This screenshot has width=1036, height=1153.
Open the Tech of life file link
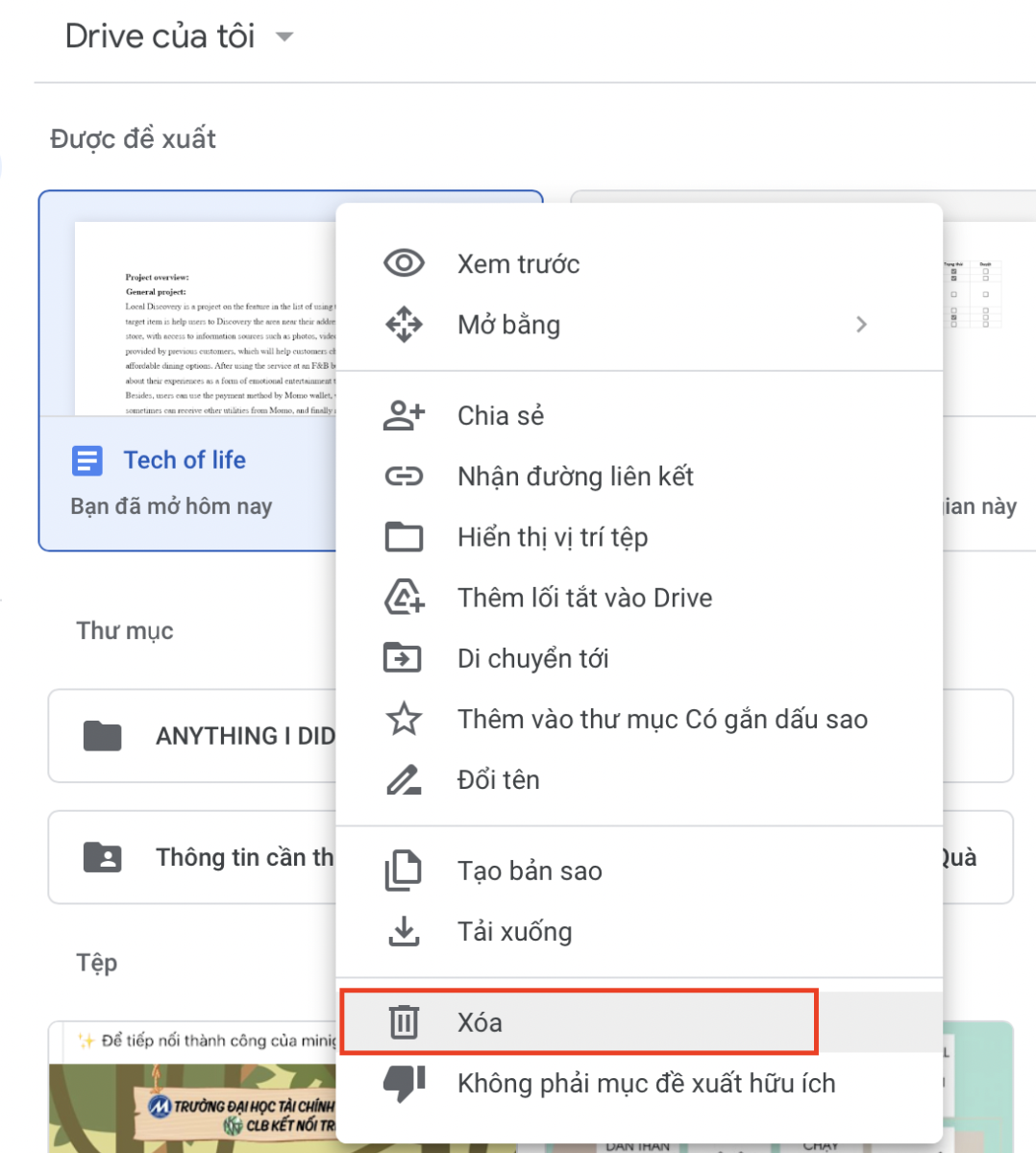(185, 460)
